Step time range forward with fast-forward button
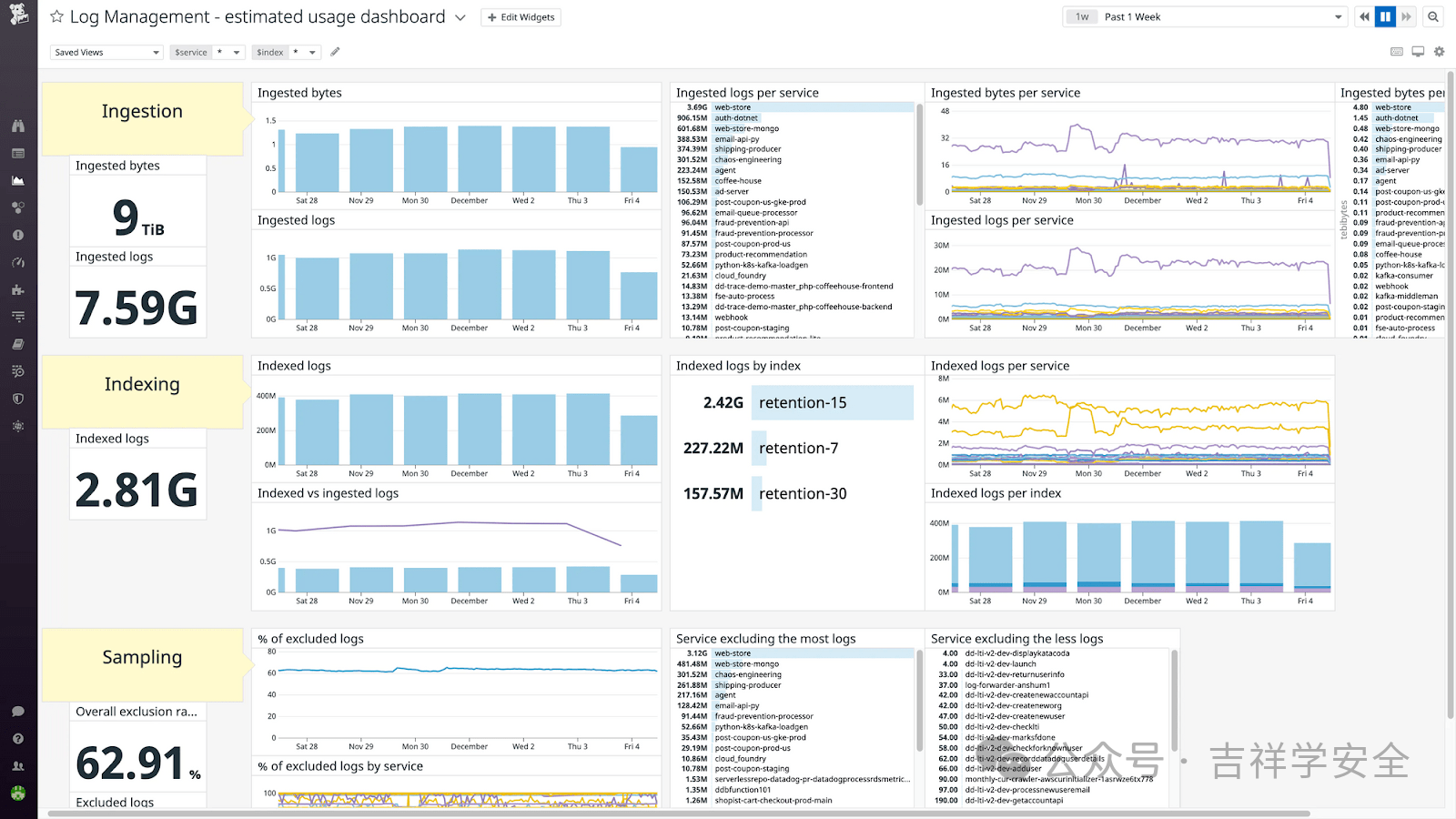The width and height of the screenshot is (1456, 819). [1407, 16]
